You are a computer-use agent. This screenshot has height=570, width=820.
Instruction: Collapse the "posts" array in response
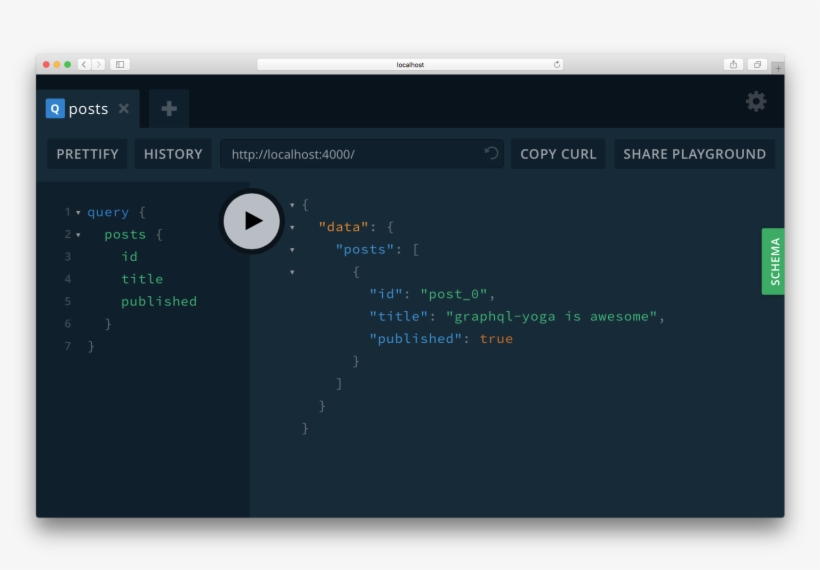click(x=292, y=250)
